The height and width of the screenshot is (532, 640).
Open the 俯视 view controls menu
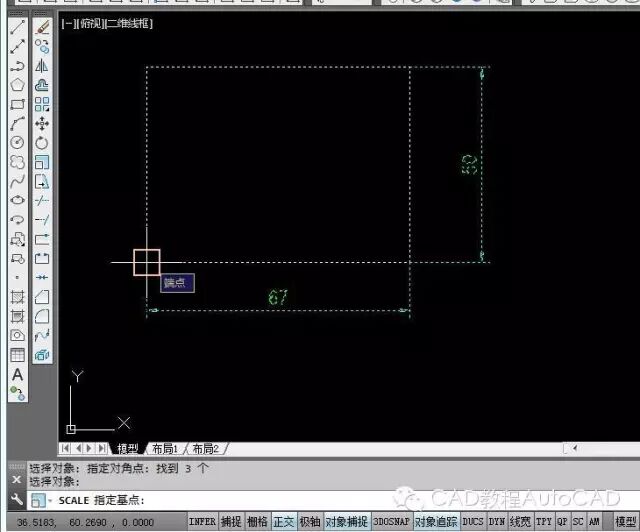coord(90,23)
